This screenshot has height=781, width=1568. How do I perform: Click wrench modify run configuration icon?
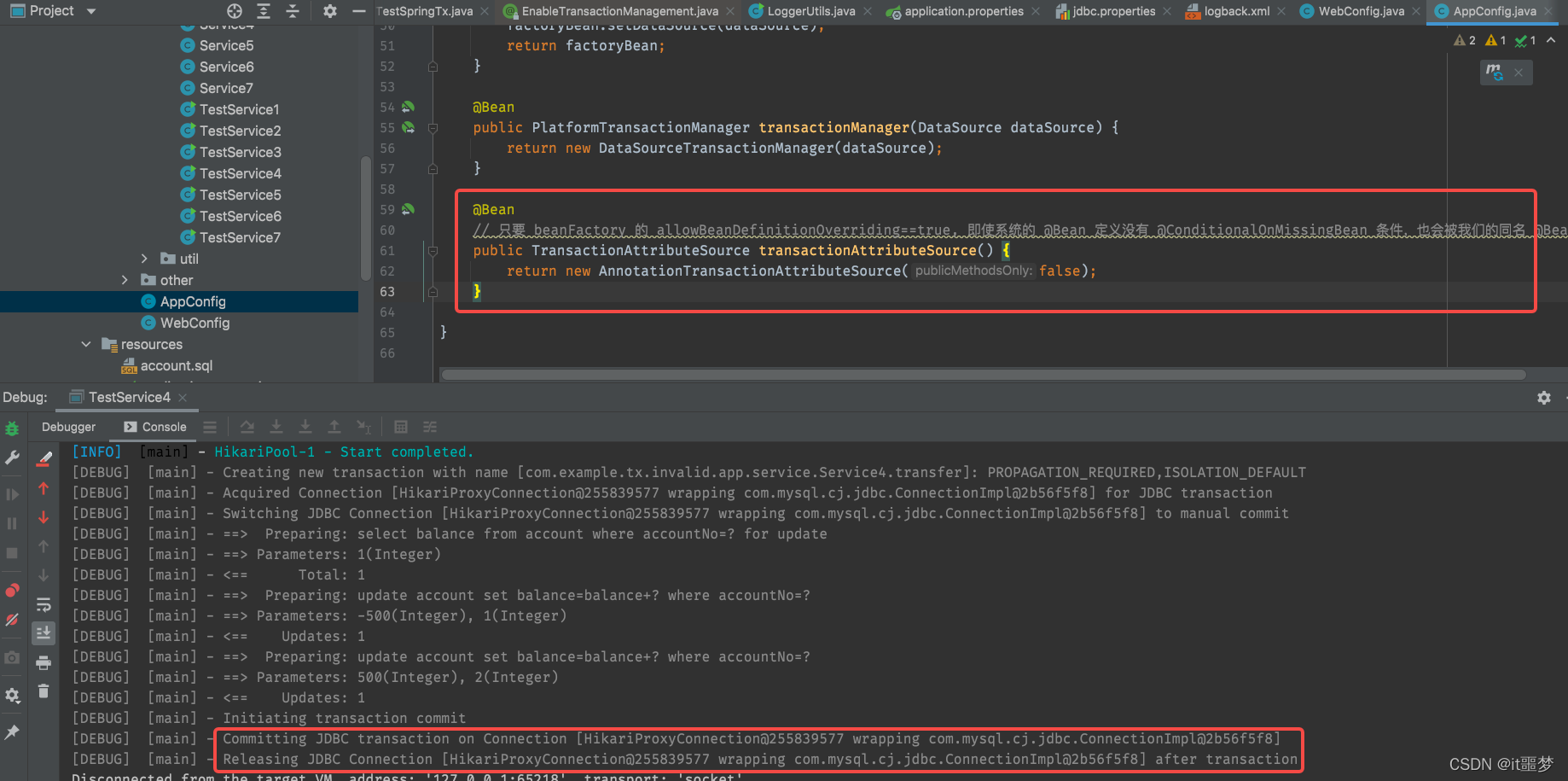12,458
